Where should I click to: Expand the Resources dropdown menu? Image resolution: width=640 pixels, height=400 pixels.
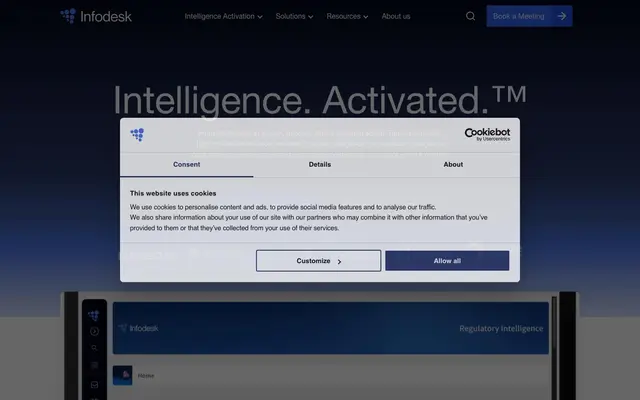[347, 16]
